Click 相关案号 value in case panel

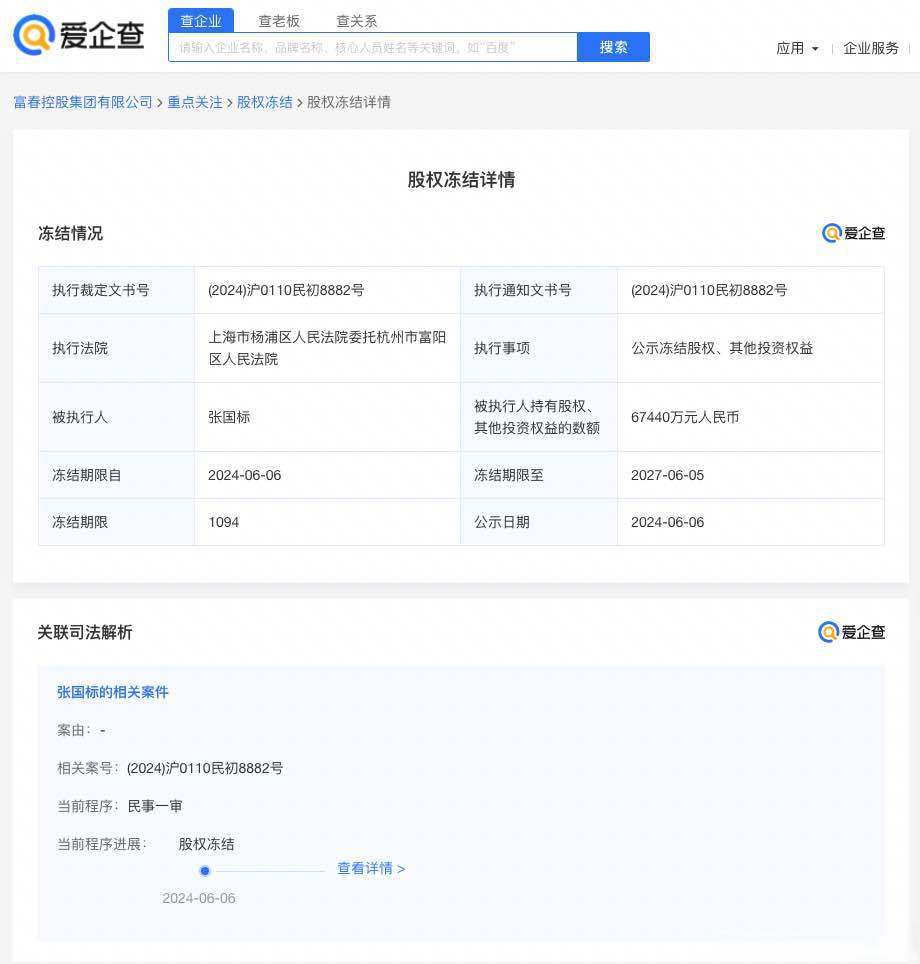[205, 768]
